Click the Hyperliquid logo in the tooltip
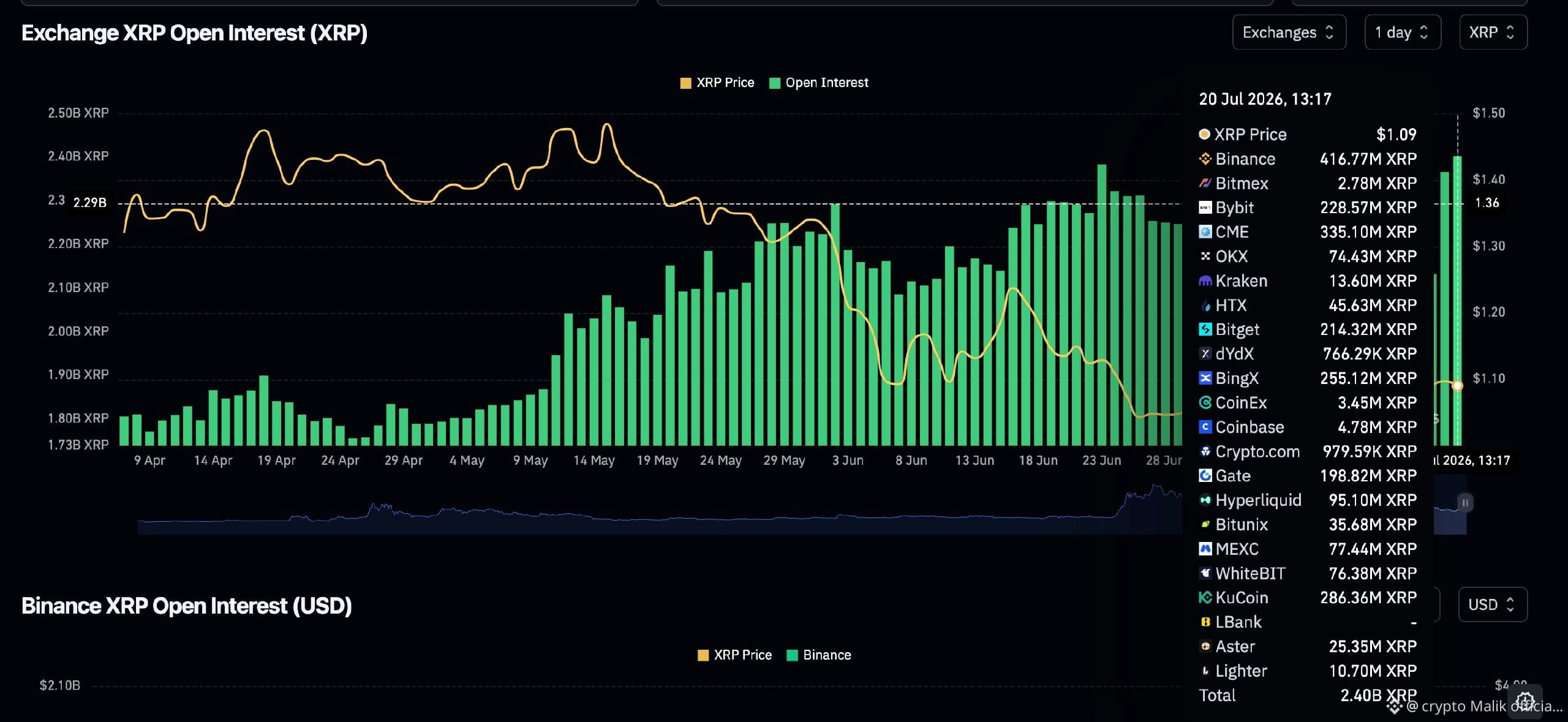This screenshot has width=1568, height=722. click(1205, 500)
